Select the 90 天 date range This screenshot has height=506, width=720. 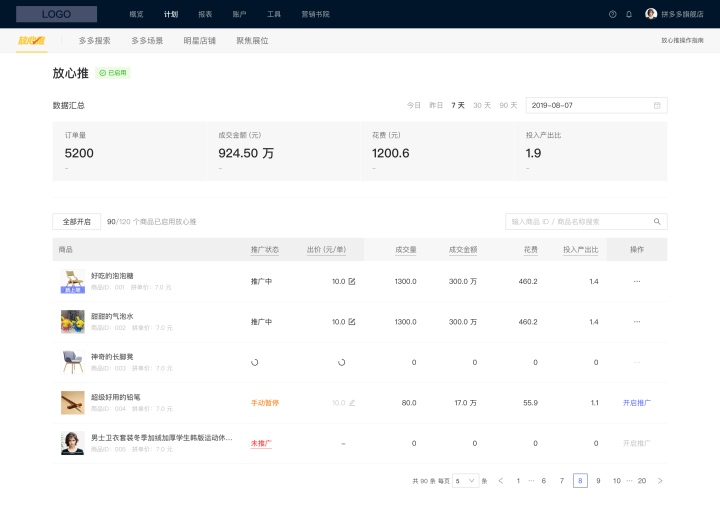508,105
